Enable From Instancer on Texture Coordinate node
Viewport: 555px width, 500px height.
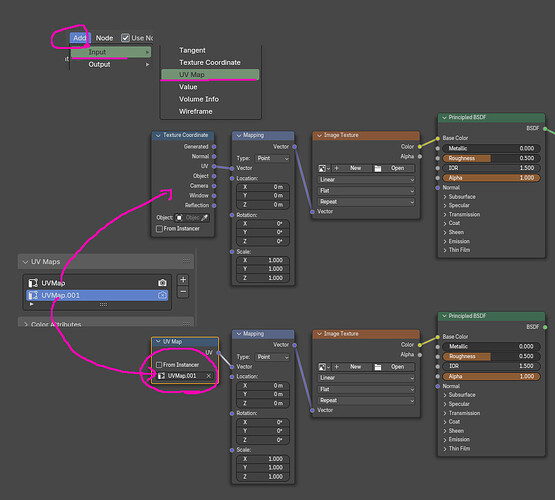(159, 229)
